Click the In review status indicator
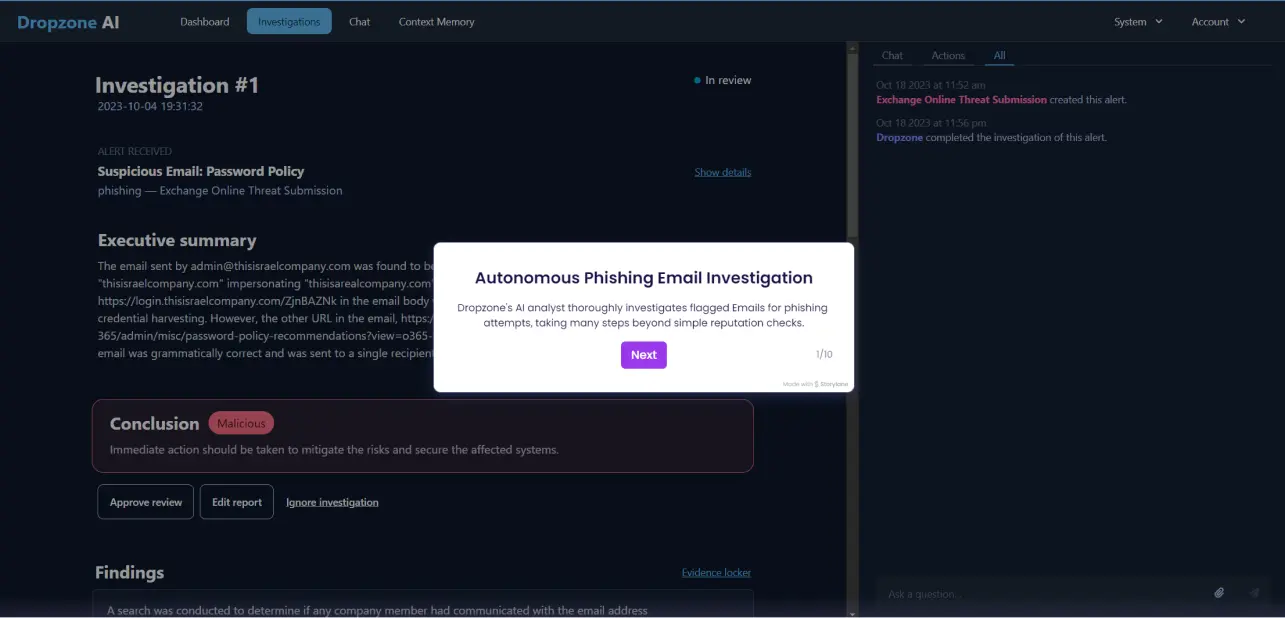This screenshot has width=1285, height=618. (x=723, y=80)
